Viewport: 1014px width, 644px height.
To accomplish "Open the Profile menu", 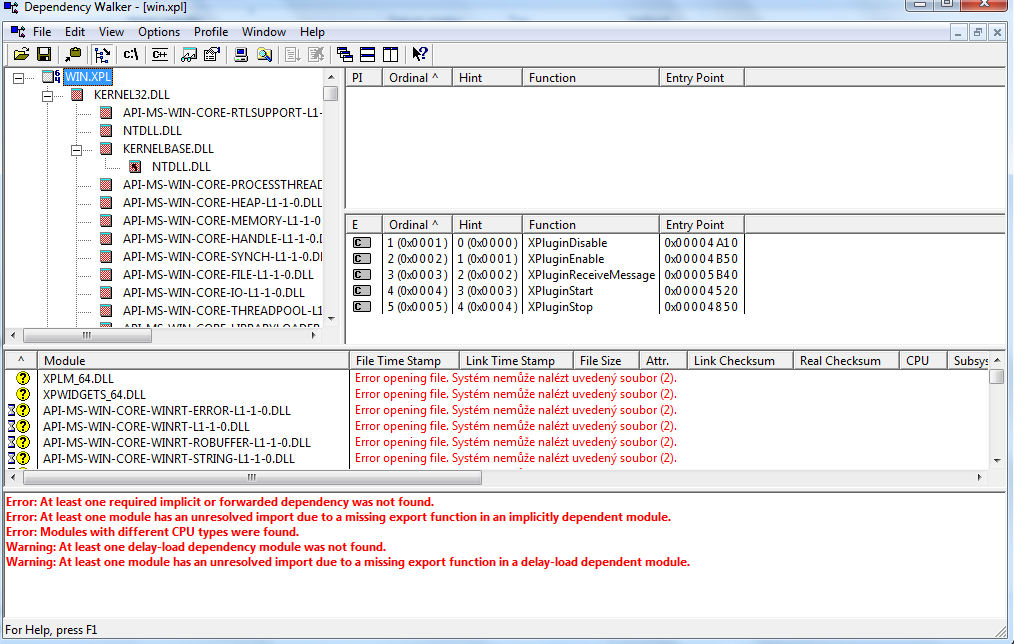I will click(211, 32).
